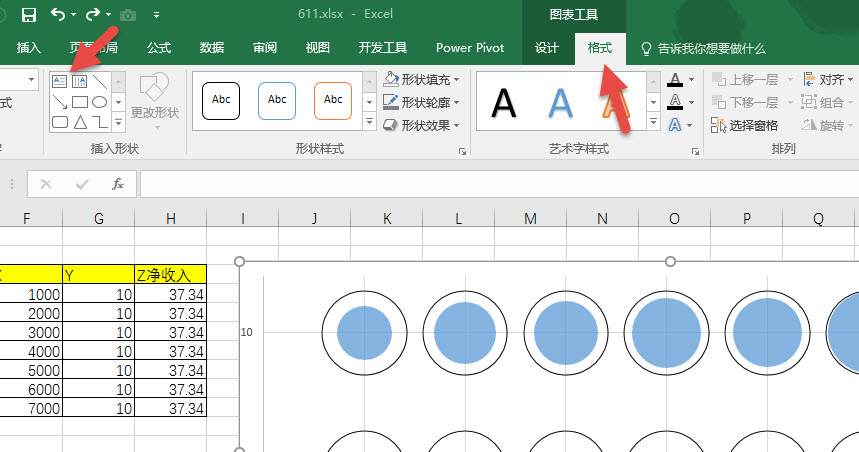Open the 开发工具 tab
The image size is (859, 452).
coord(383,48)
